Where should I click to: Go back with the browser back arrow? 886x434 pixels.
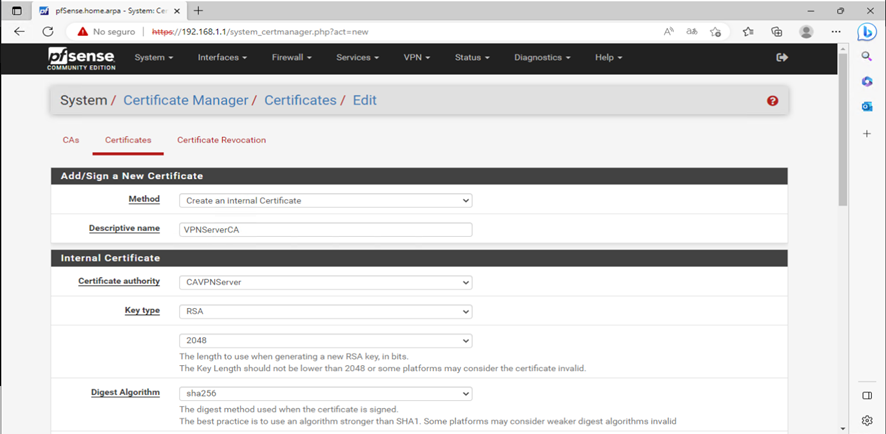click(x=19, y=32)
